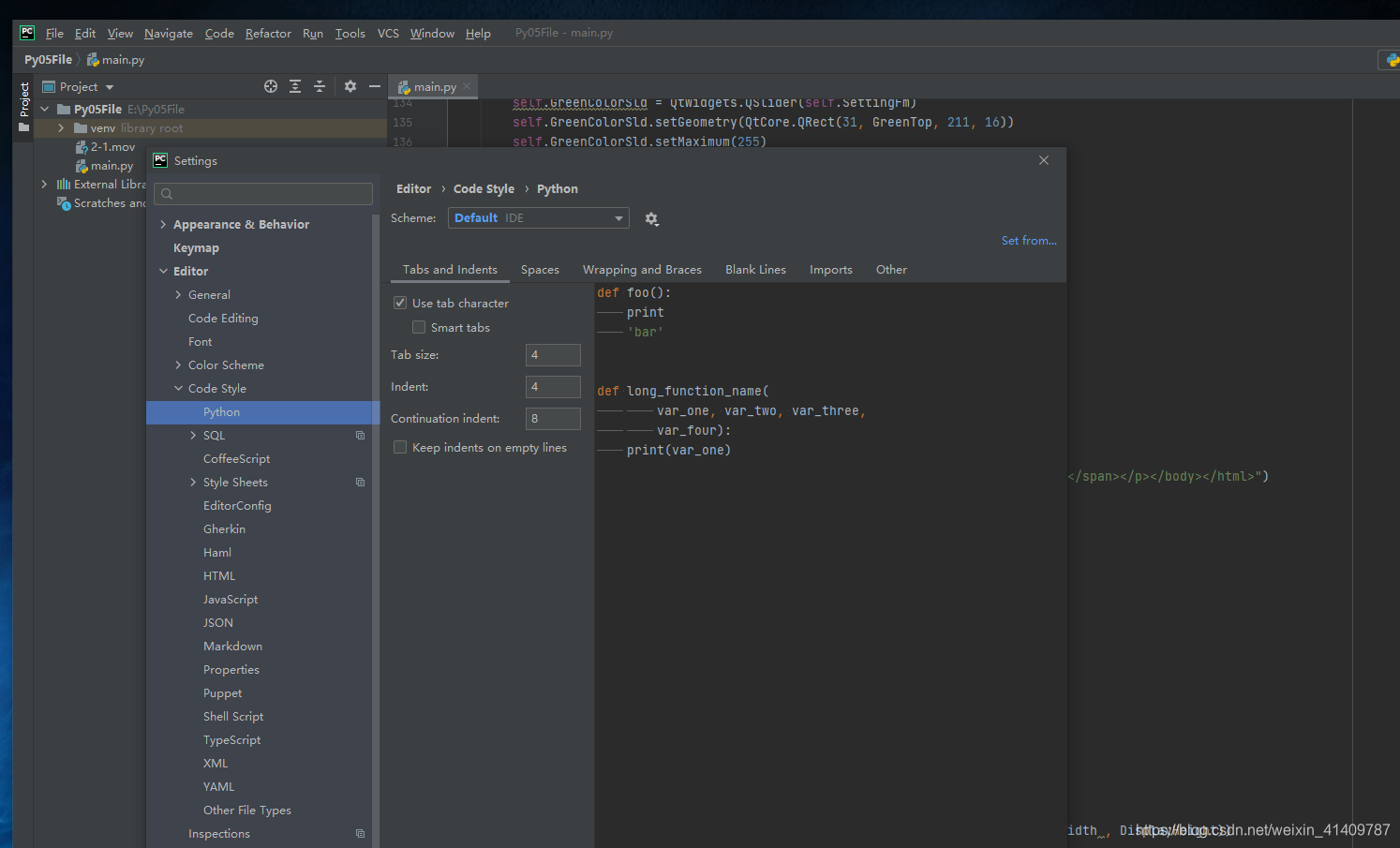This screenshot has height=848, width=1400.
Task: Open the Scheme dropdown
Action: coord(539,218)
